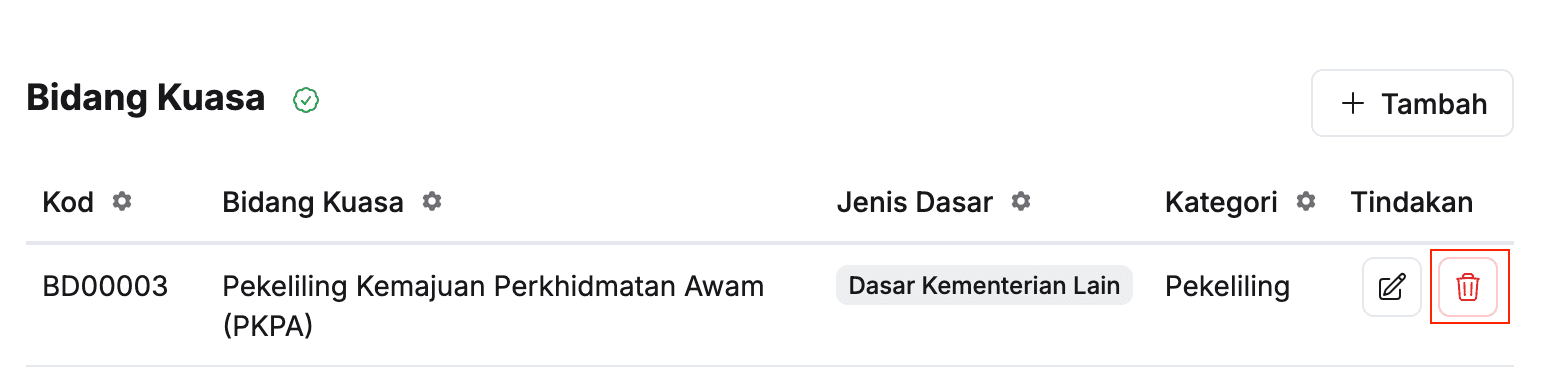Click the Jenis Dasar column gear icon
The image size is (1550, 386).
point(1021,202)
